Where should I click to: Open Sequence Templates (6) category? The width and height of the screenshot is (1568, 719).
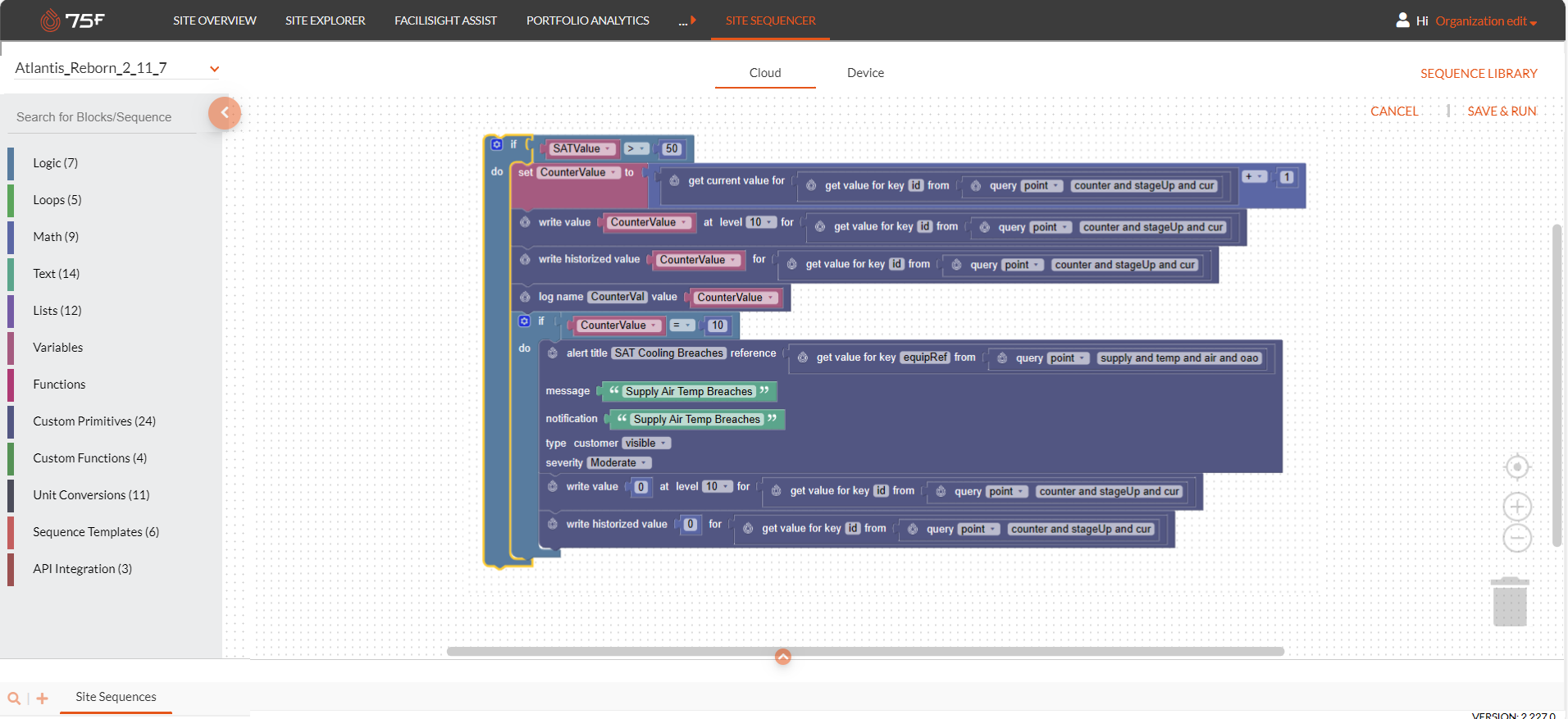(x=96, y=532)
